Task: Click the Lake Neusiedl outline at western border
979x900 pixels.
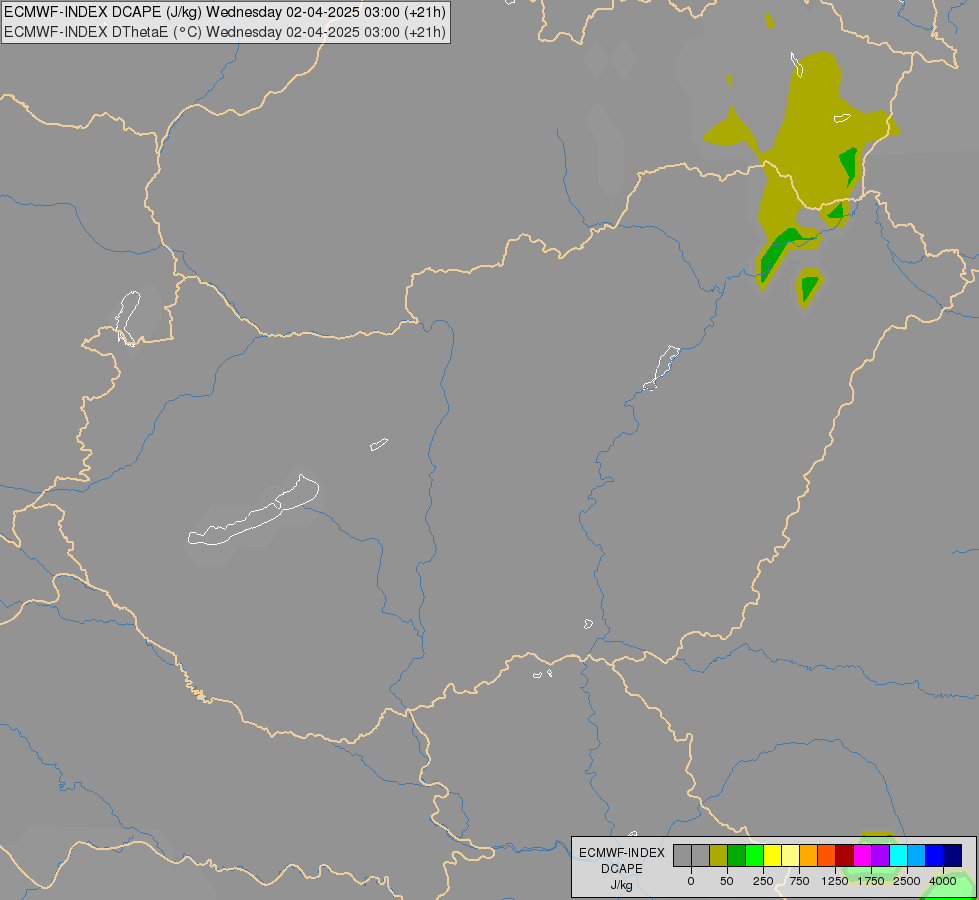Action: pyautogui.click(x=128, y=318)
